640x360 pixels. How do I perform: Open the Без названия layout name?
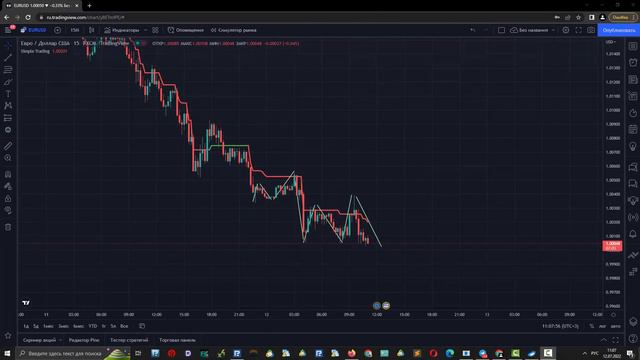point(529,30)
